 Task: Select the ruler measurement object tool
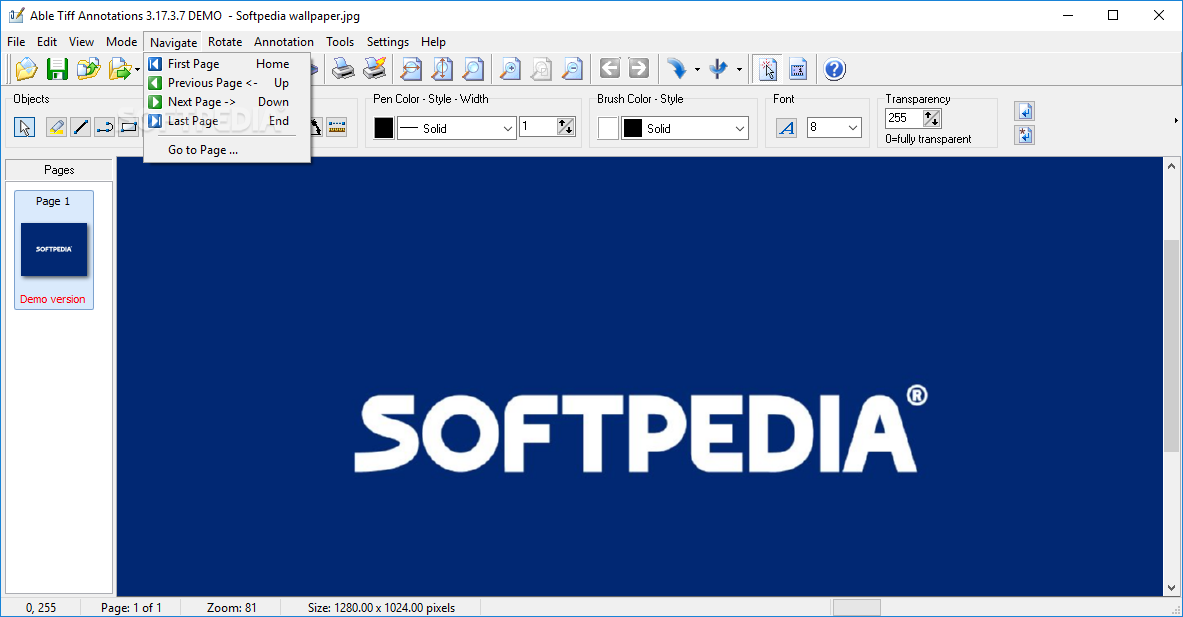(x=337, y=127)
